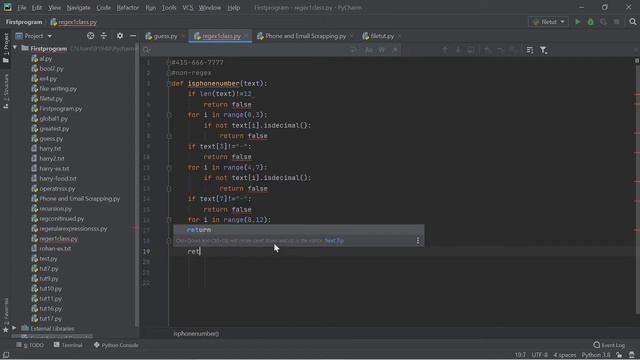The width and height of the screenshot is (640, 360).
Task: Close the filetut.py editor tab
Action: [x=399, y=36]
